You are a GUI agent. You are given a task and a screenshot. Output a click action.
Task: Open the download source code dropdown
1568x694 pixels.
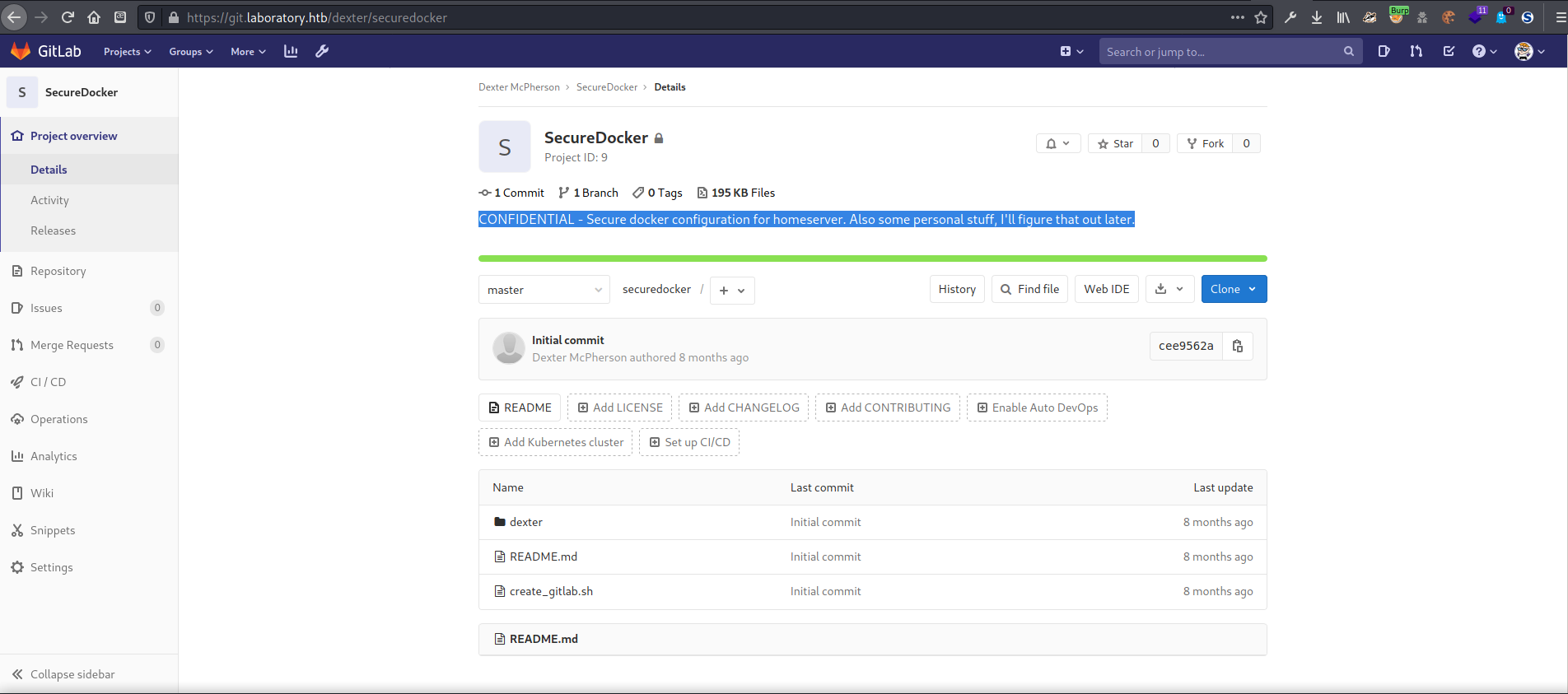(1169, 289)
